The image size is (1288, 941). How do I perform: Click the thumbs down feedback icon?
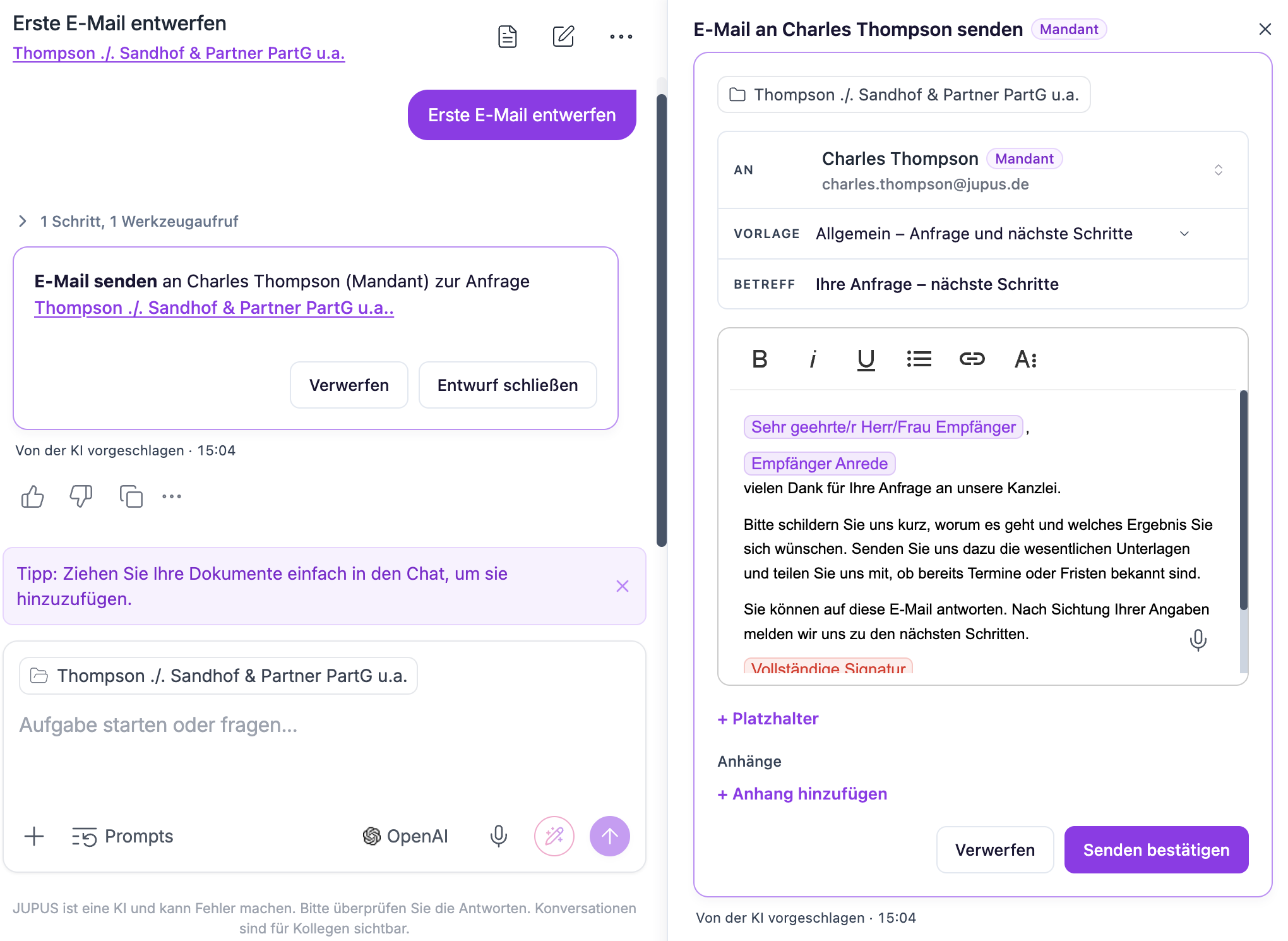pos(81,496)
